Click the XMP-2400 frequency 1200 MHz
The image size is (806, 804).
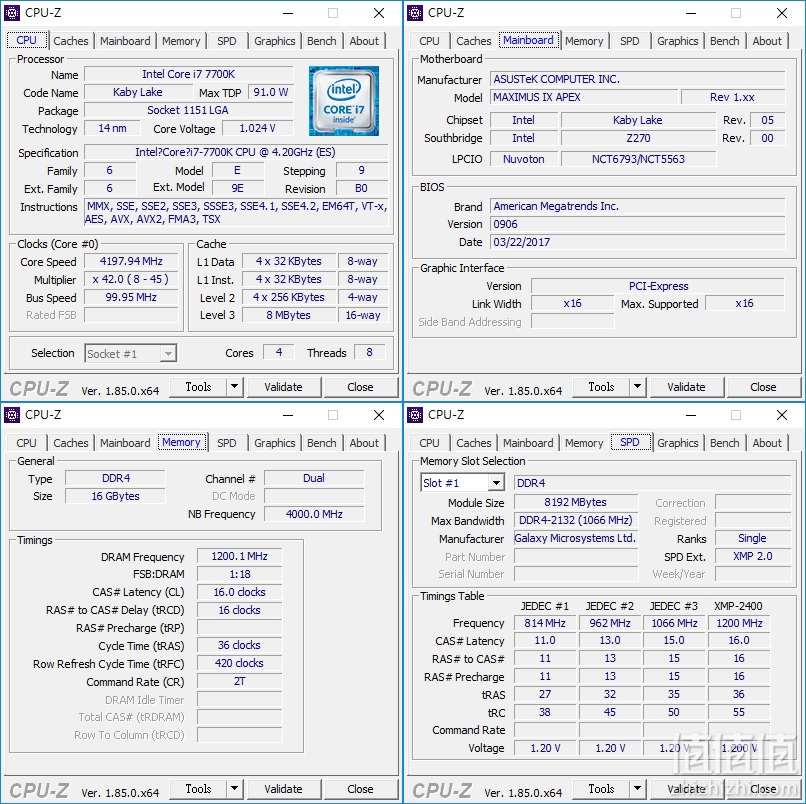coord(739,623)
